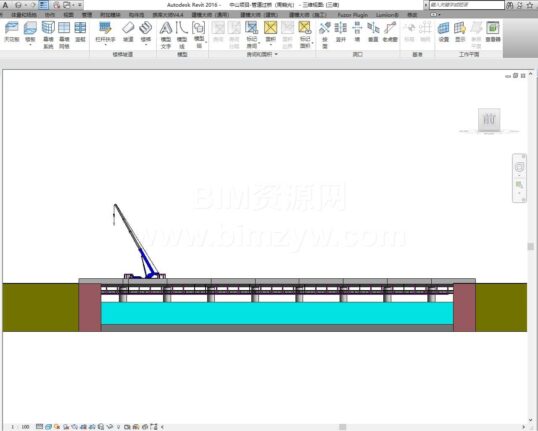Switch to the Lumion ribbon tab
The width and height of the screenshot is (538, 431).
(387, 15)
